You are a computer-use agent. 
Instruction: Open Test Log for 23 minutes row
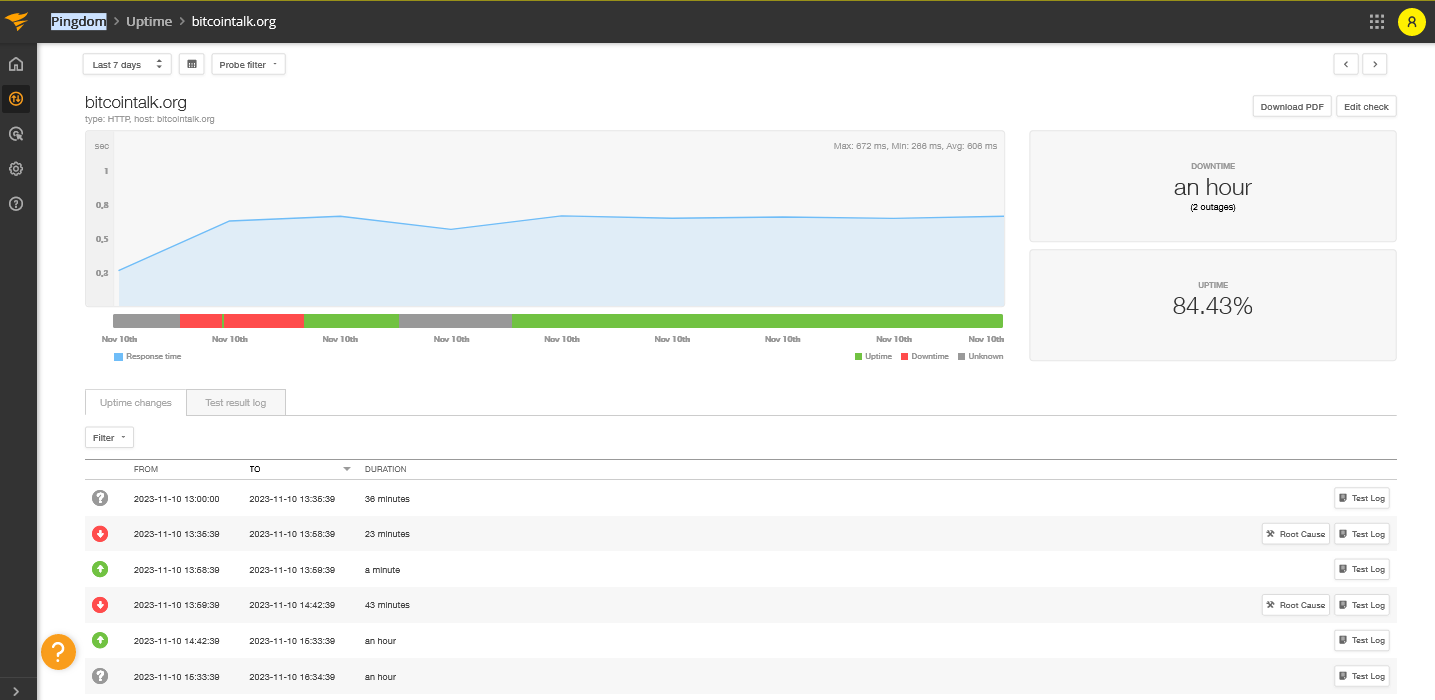(1362, 534)
